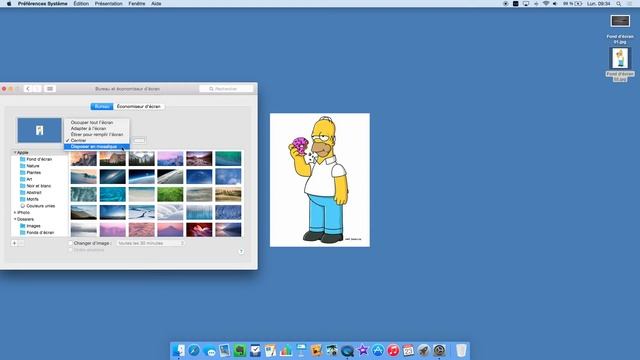Image resolution: width=640 pixels, height=360 pixels.
Task: Choose Étirer pour remplir l'écran option
Action: pyautogui.click(x=97, y=134)
